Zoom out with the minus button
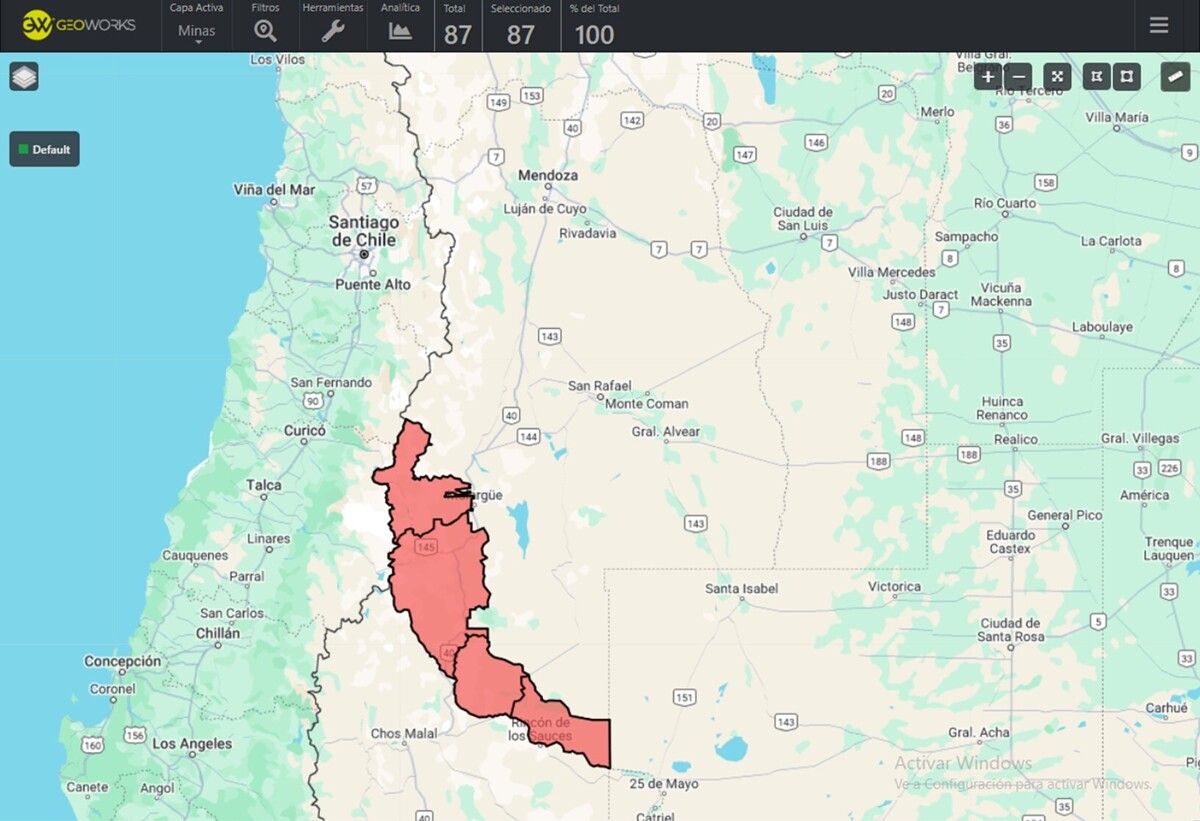This screenshot has height=821, width=1200. pyautogui.click(x=1019, y=77)
